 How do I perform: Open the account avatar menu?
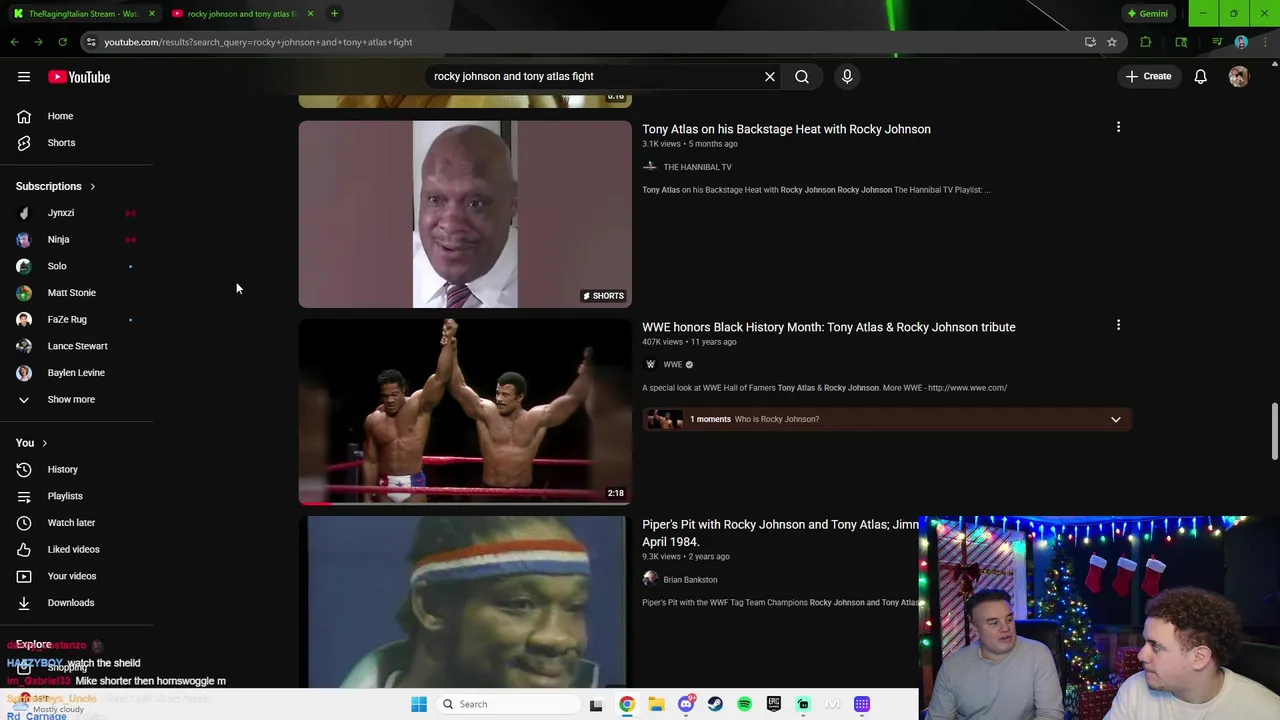[1239, 76]
